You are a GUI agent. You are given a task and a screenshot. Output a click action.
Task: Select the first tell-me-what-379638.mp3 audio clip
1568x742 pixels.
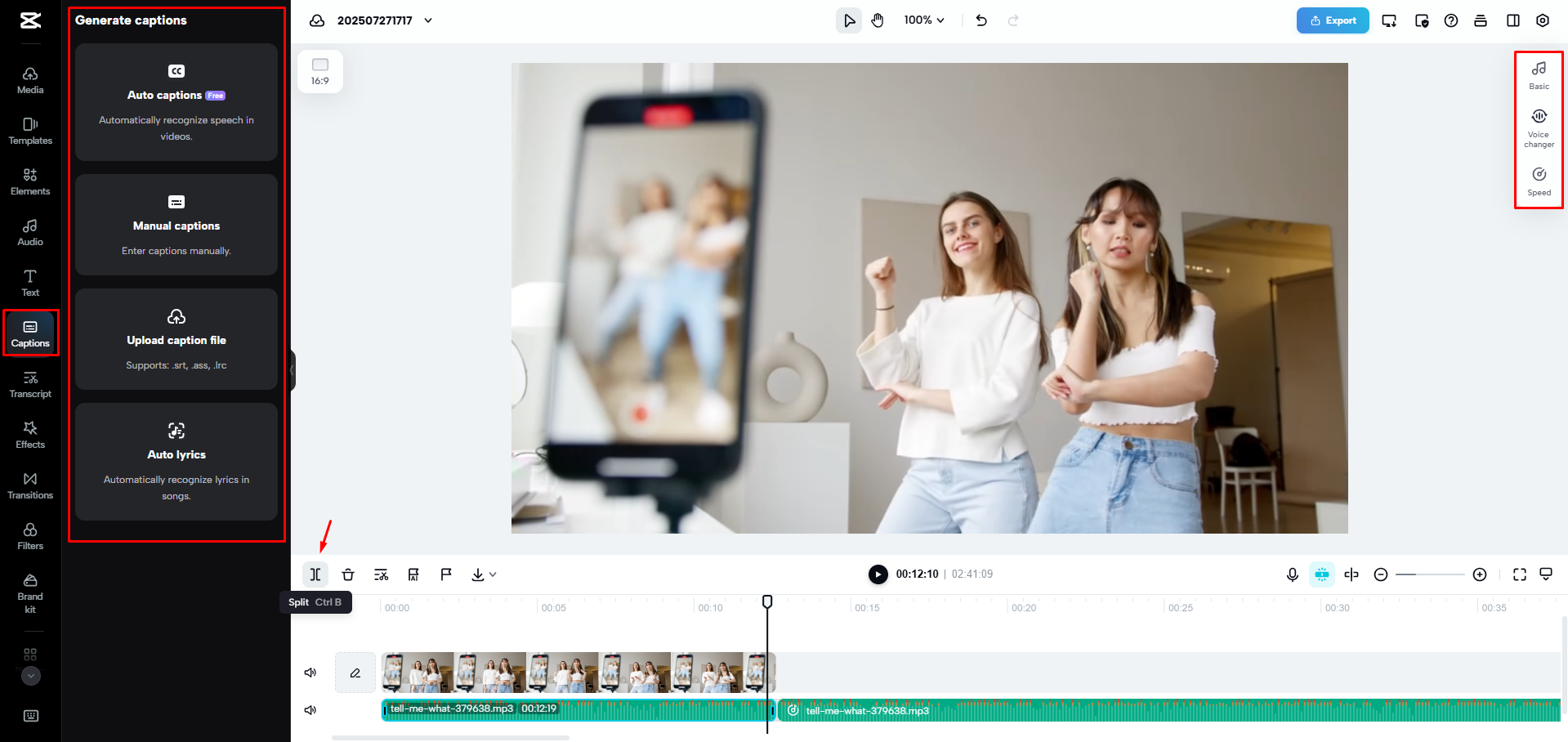point(578,710)
